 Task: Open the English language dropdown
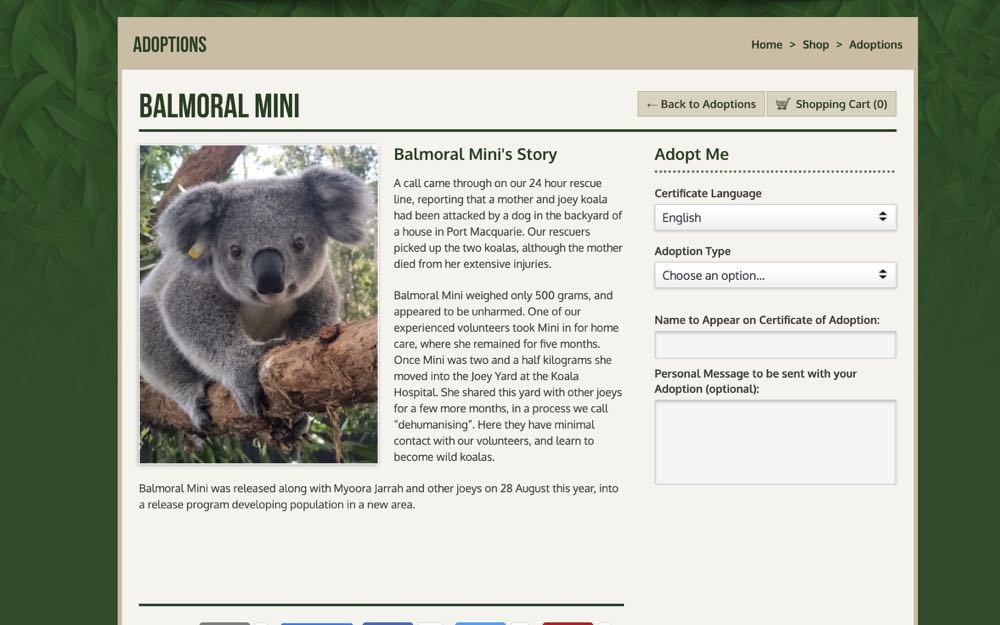[774, 217]
